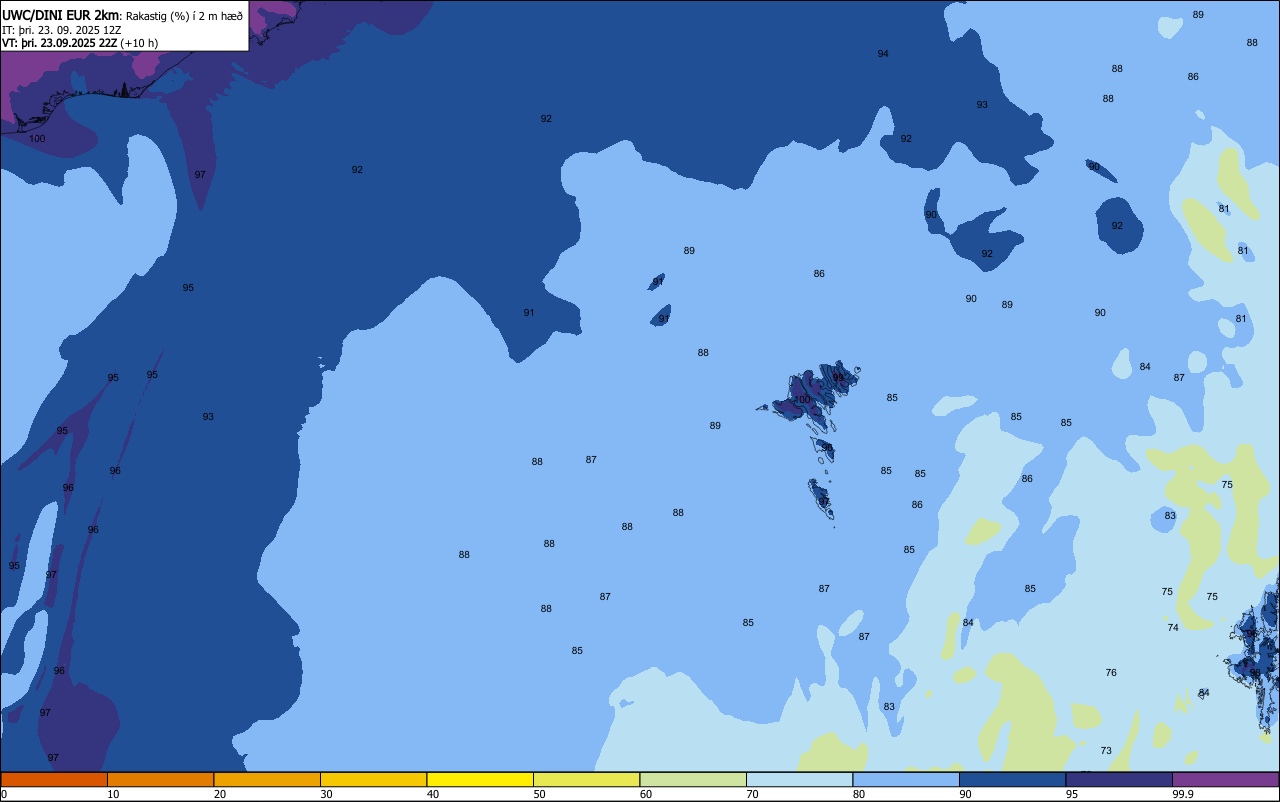The height and width of the screenshot is (802, 1280).
Task: Click the round dark blue patch labeled 92
Action: pyautogui.click(x=1119, y=224)
